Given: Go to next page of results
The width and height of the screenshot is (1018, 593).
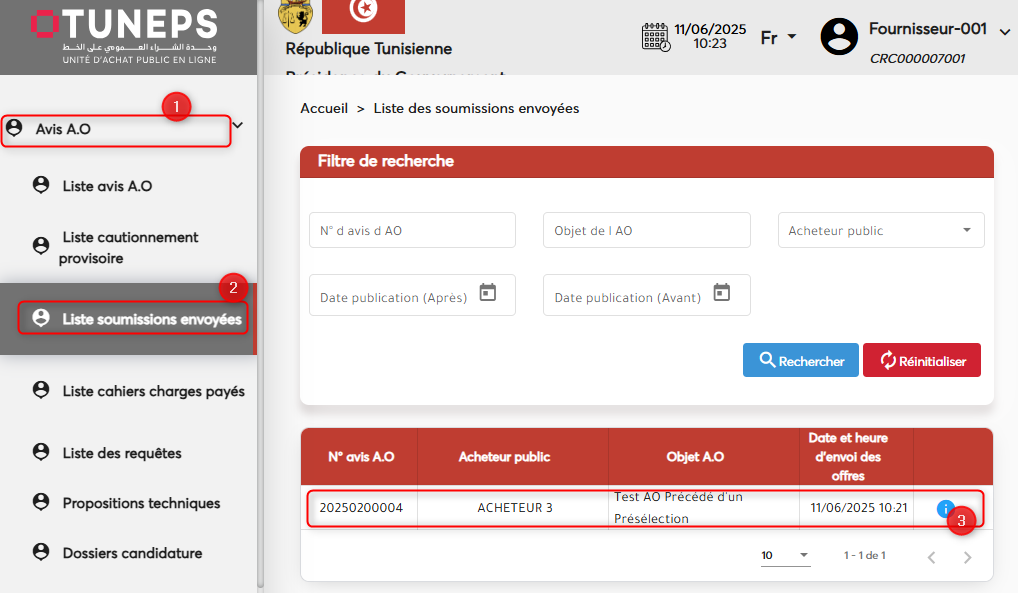Looking at the screenshot, I should (967, 556).
